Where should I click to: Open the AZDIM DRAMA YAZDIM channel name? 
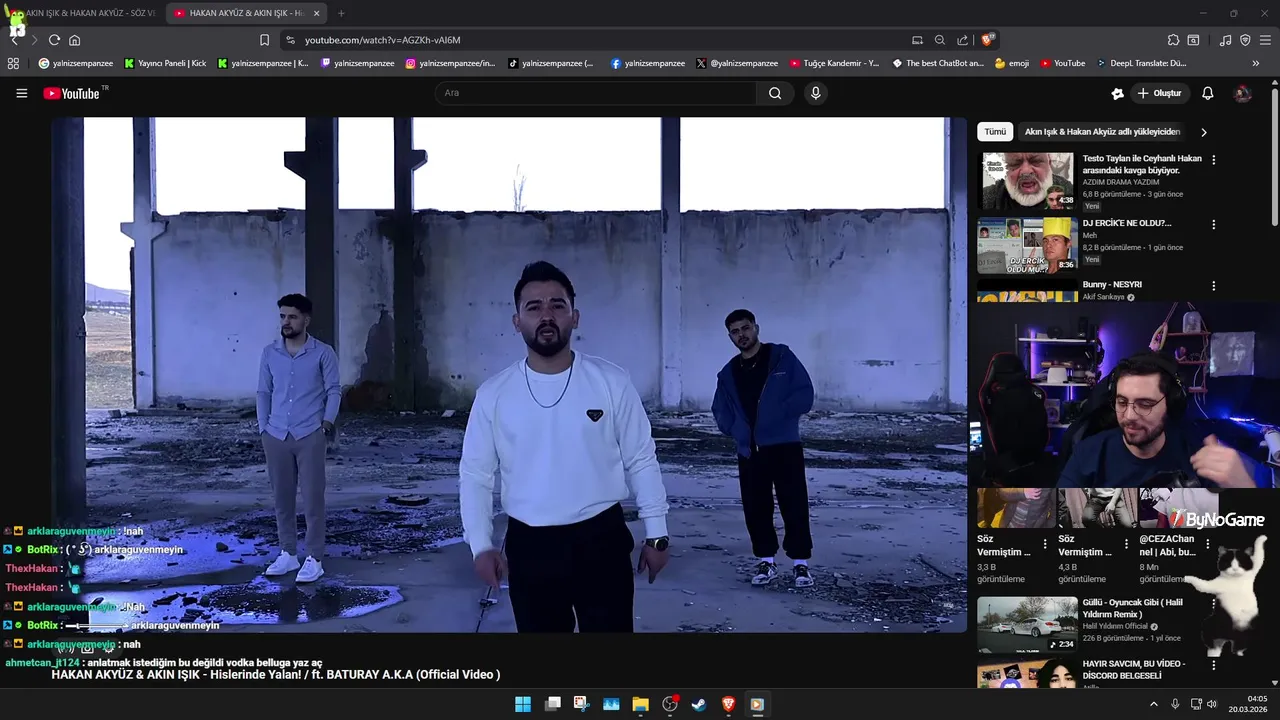click(1121, 182)
